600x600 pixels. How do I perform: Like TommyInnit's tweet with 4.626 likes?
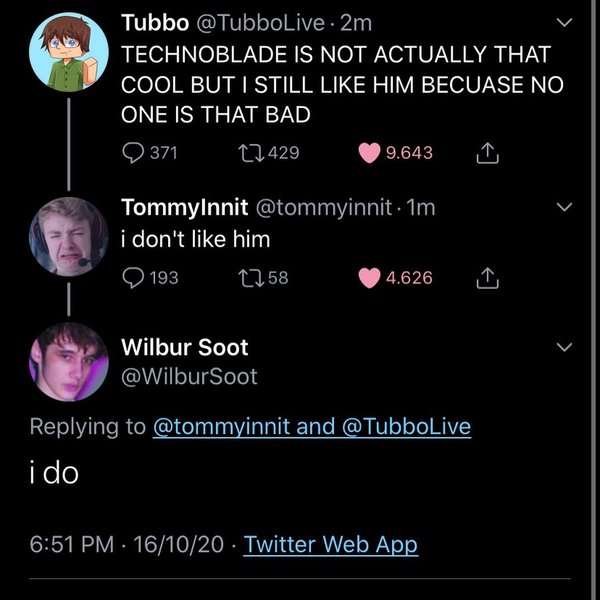[x=370, y=277]
